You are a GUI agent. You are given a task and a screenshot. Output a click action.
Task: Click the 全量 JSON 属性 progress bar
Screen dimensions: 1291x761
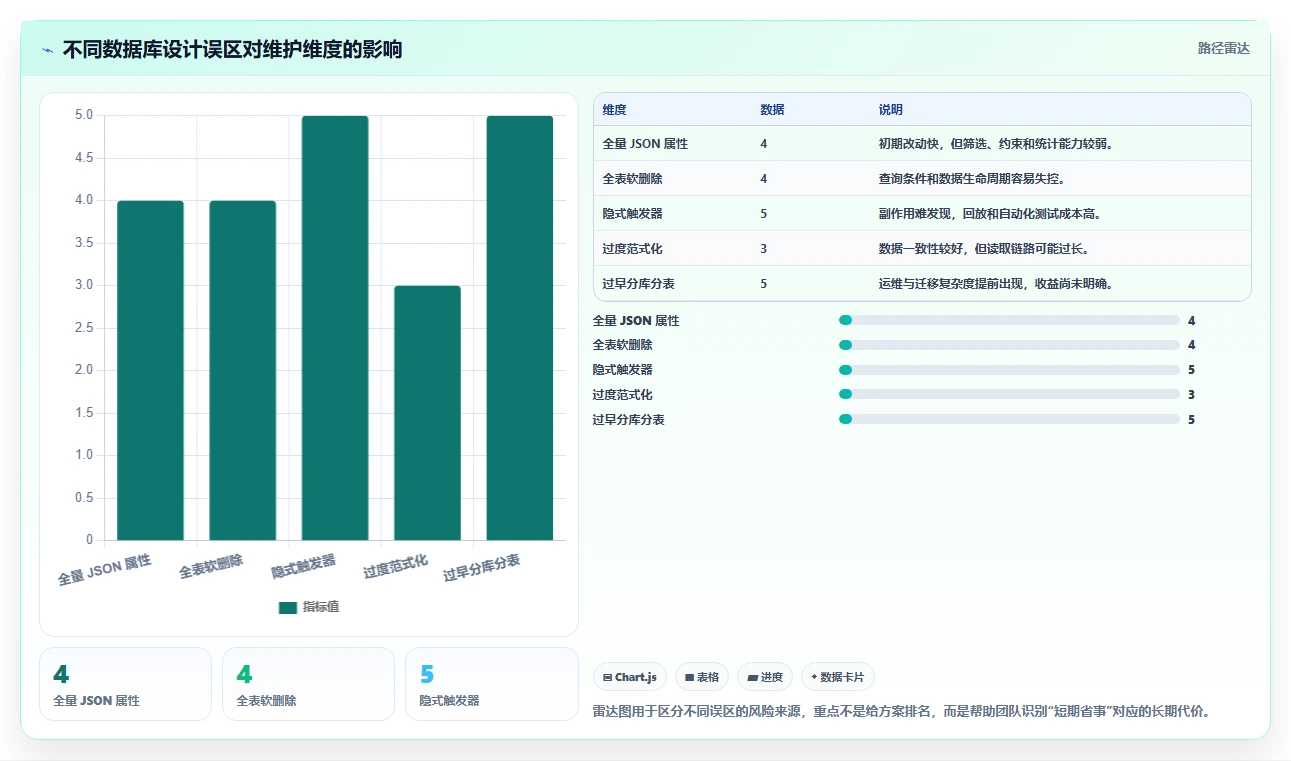pyautogui.click(x=1009, y=320)
